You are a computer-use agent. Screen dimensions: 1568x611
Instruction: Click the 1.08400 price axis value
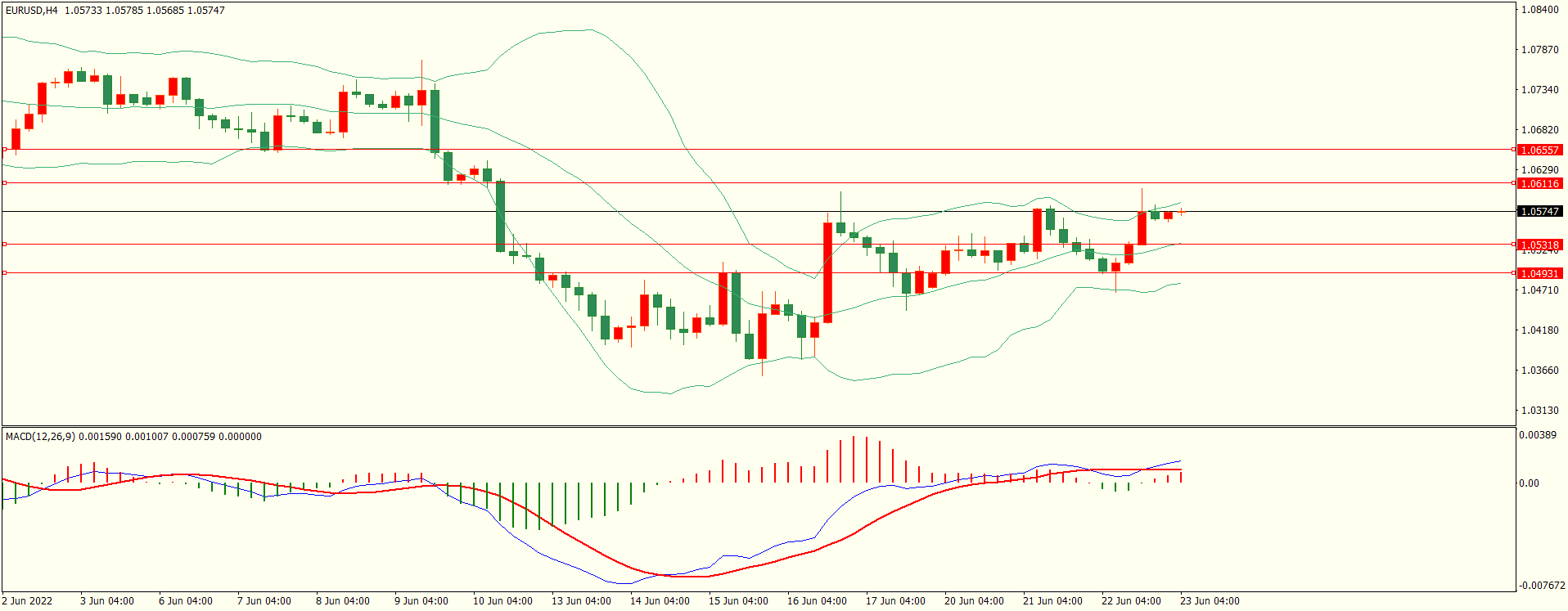pos(1539,10)
